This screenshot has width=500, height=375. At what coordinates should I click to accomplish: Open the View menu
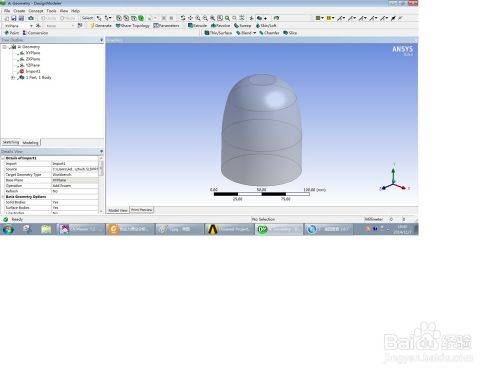tap(64, 11)
